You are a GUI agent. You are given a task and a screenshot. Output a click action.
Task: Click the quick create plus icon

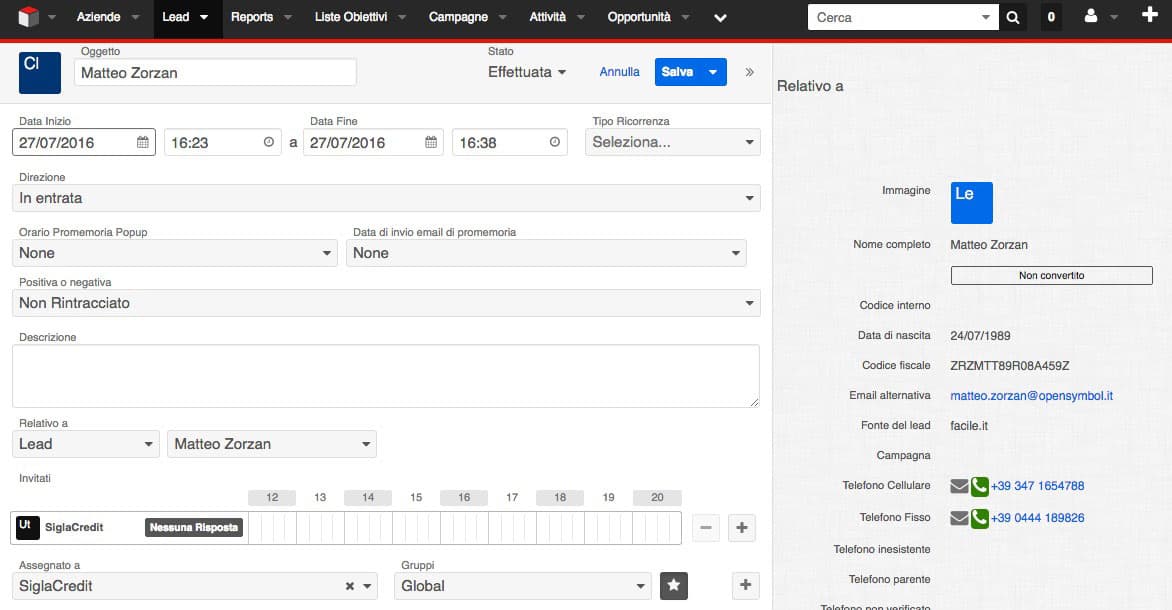[1148, 17]
